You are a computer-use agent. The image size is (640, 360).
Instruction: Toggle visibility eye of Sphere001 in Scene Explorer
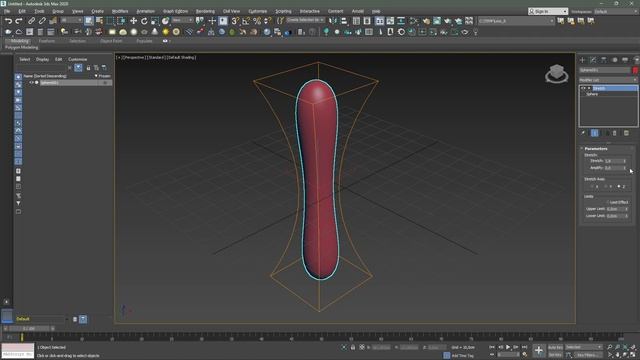coord(31,83)
